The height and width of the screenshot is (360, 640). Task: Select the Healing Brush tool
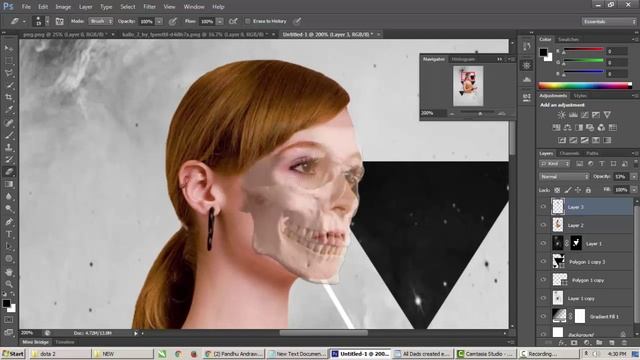tap(9, 123)
